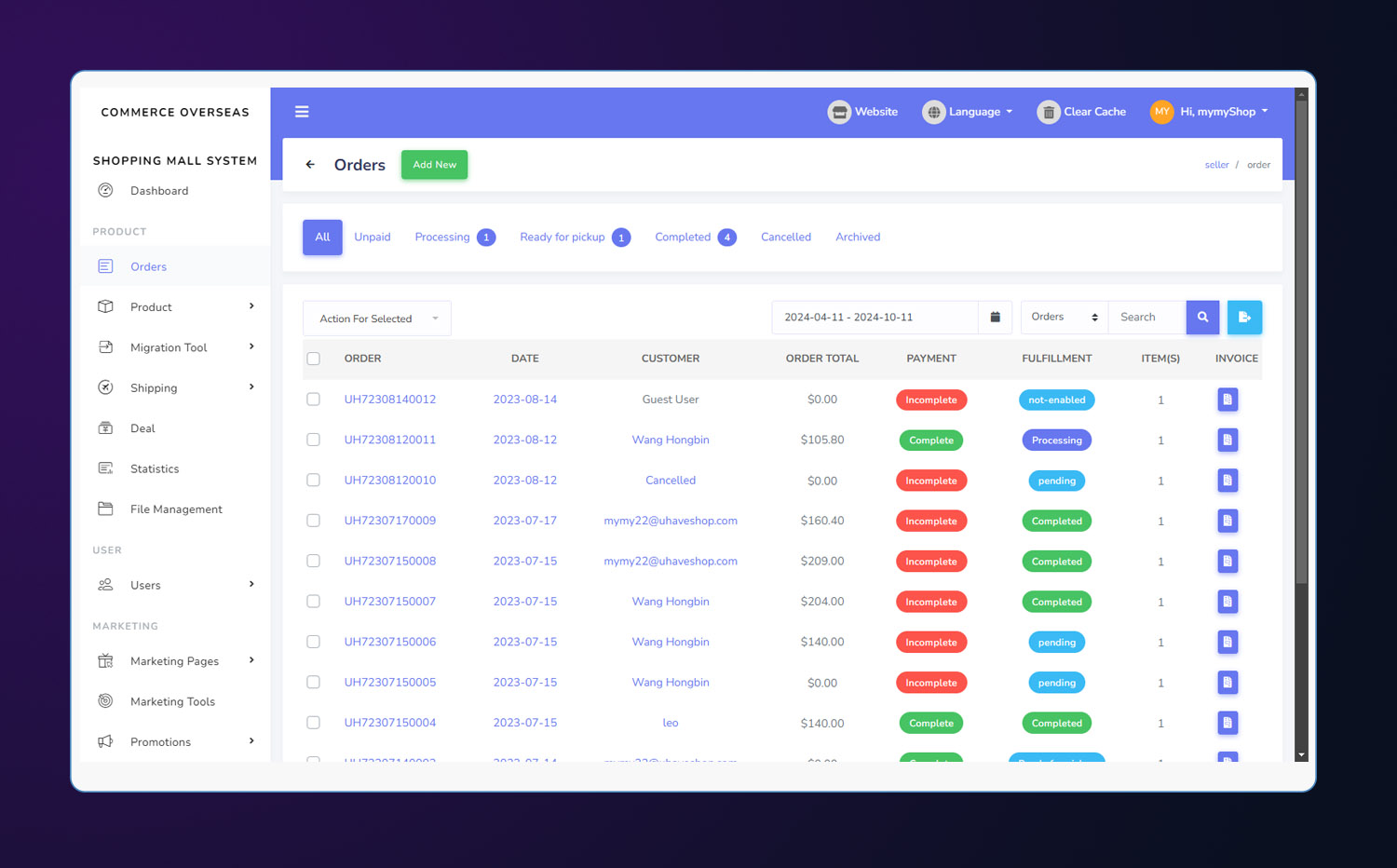This screenshot has height=868, width=1397.
Task: Toggle the select-all orders checkbox
Action: coord(314,359)
